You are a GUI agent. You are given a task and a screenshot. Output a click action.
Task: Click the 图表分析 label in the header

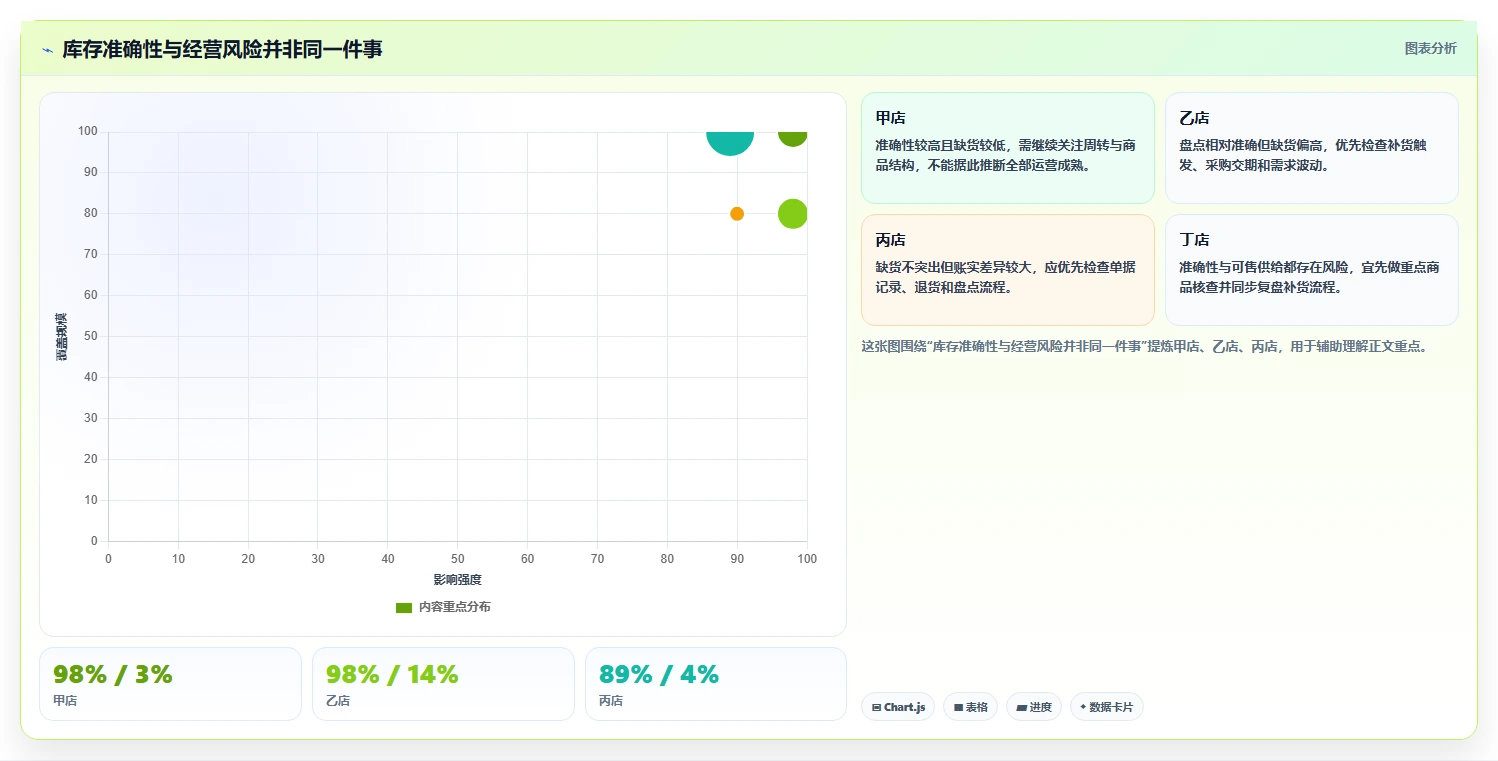pyautogui.click(x=1430, y=48)
